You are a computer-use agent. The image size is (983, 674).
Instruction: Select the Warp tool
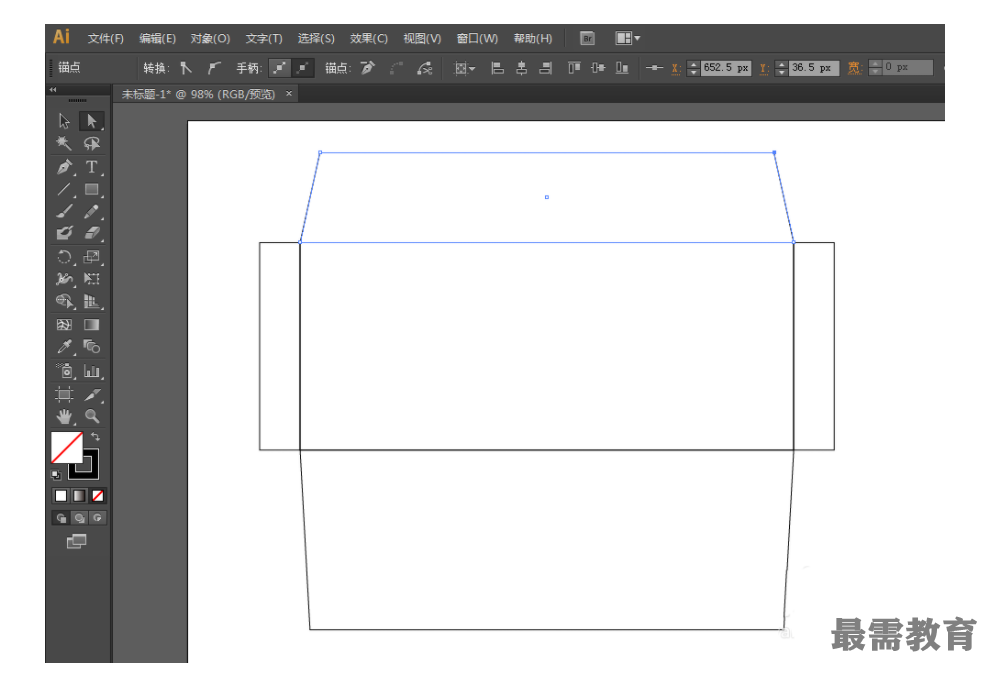pyautogui.click(x=64, y=279)
